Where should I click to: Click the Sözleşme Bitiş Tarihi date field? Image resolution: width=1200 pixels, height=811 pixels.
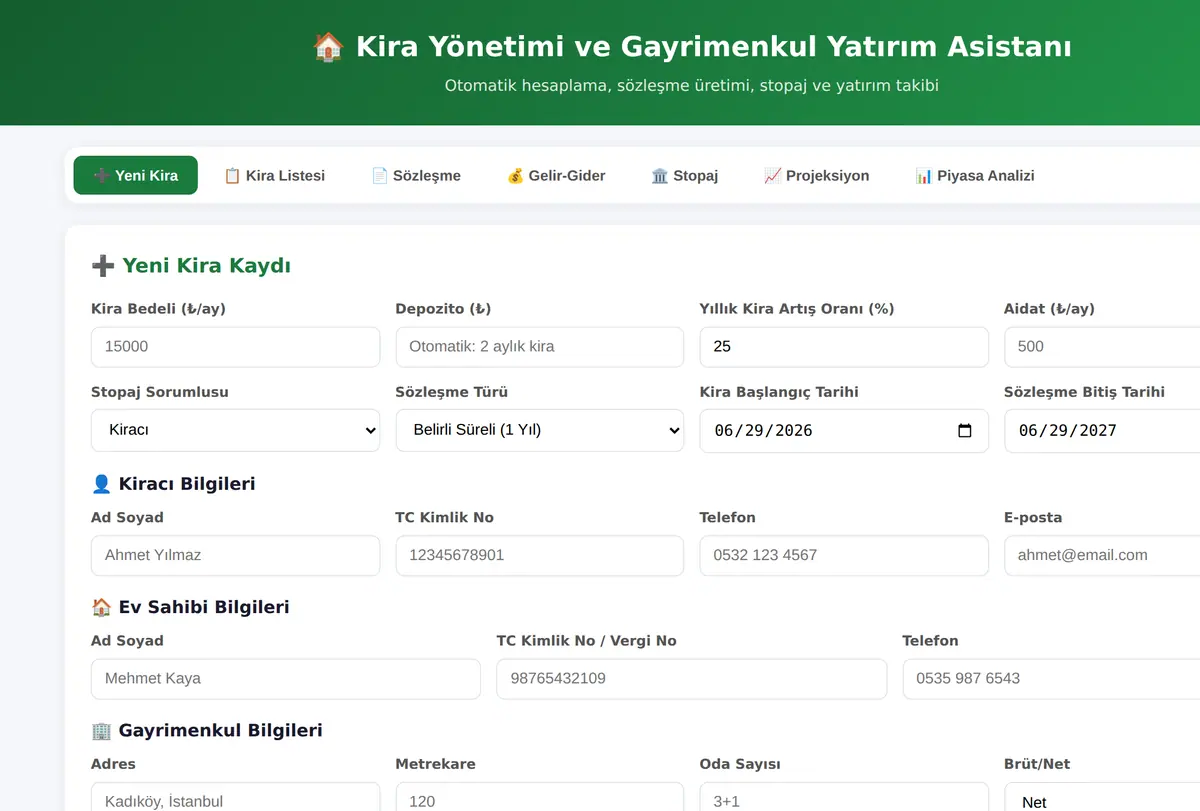click(1102, 430)
